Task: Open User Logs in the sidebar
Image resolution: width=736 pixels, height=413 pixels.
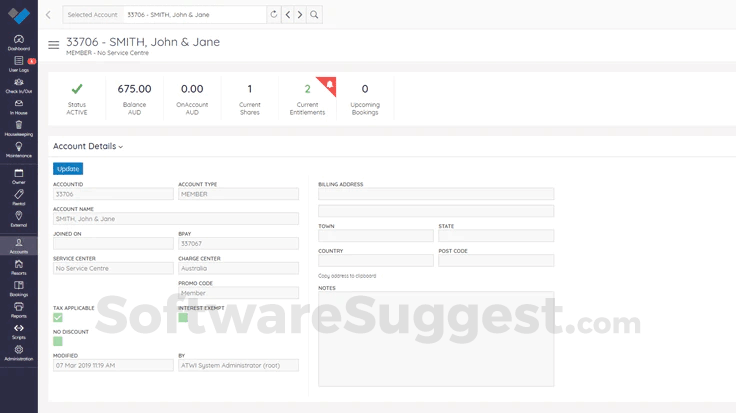Action: [19, 64]
